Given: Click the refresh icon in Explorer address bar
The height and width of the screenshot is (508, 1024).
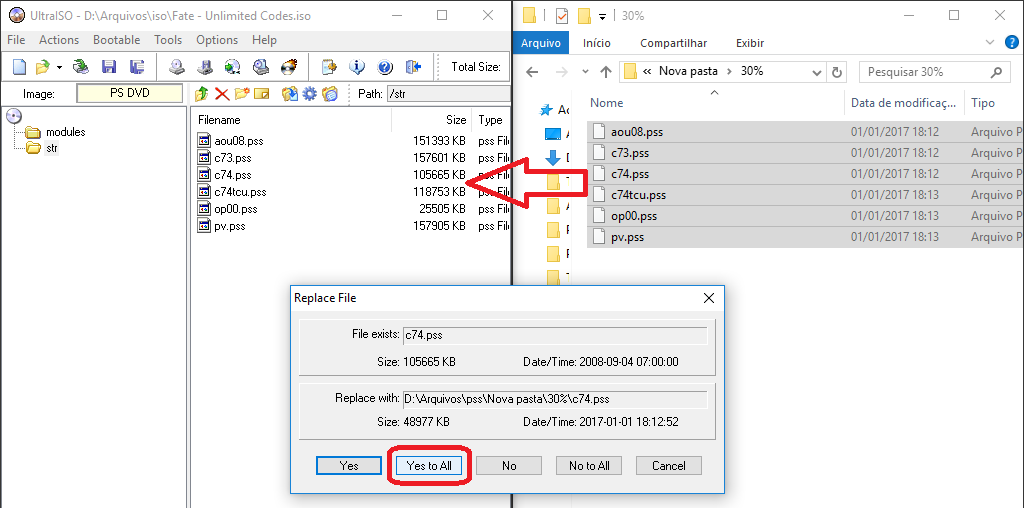Looking at the screenshot, I should point(836,72).
